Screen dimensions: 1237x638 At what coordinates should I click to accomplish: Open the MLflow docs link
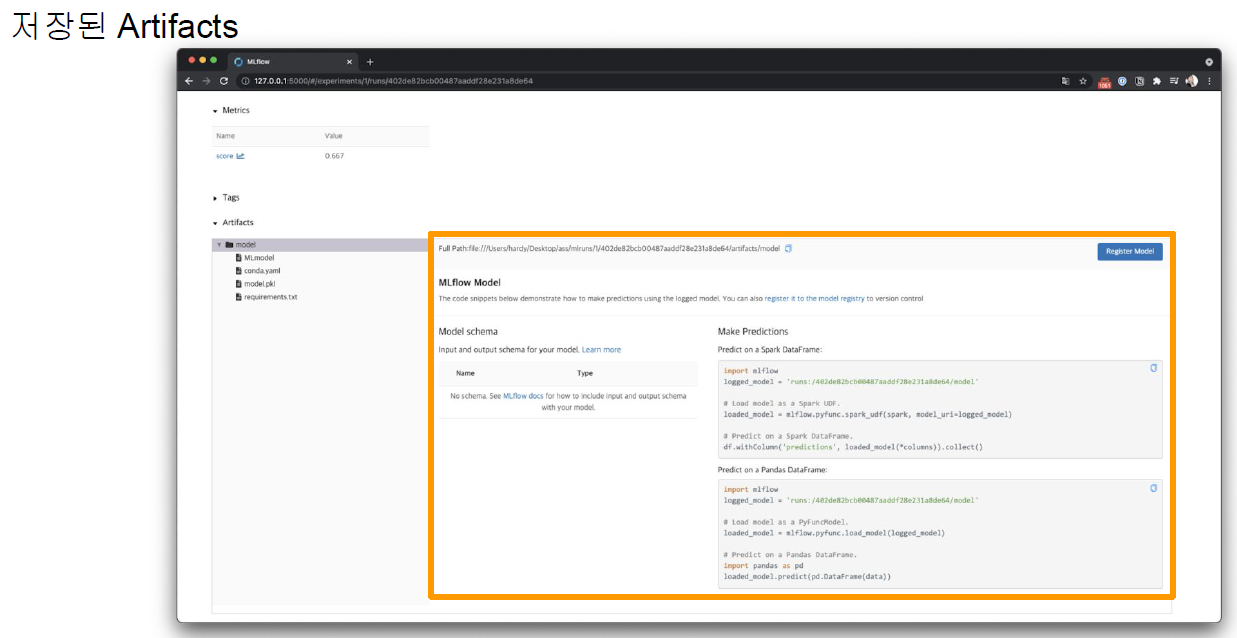click(523, 396)
